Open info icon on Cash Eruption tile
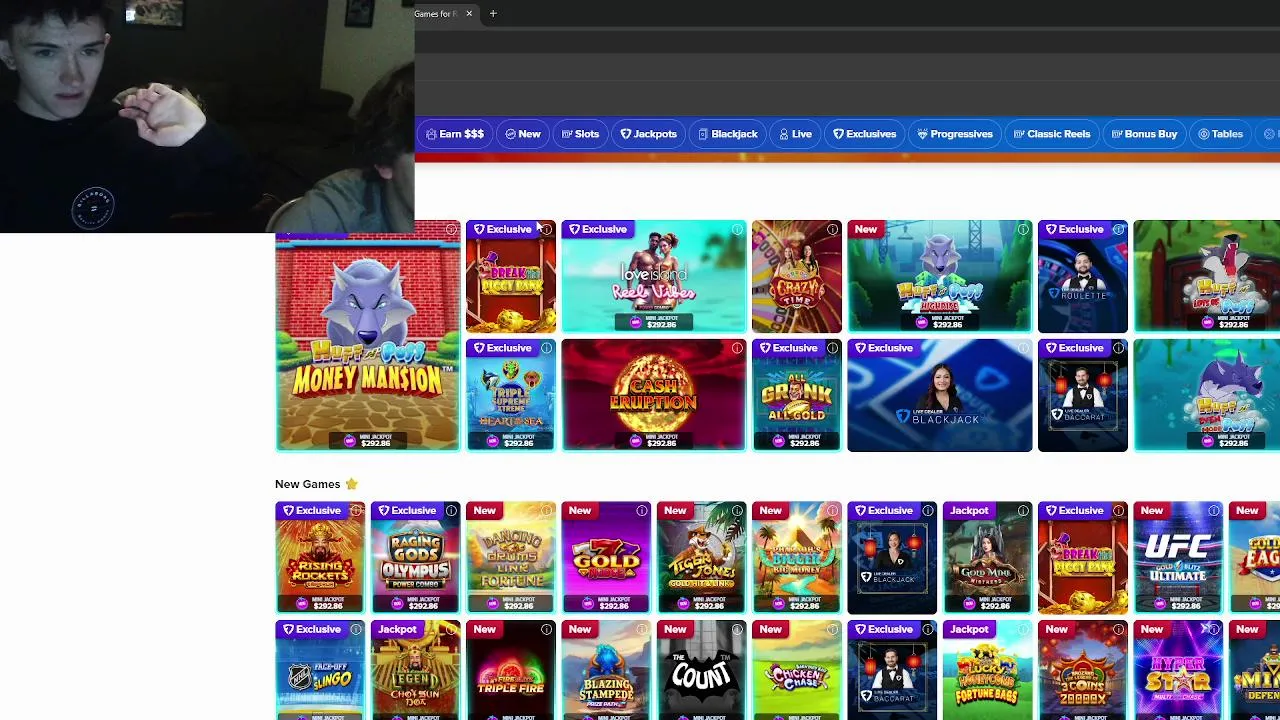 737,348
